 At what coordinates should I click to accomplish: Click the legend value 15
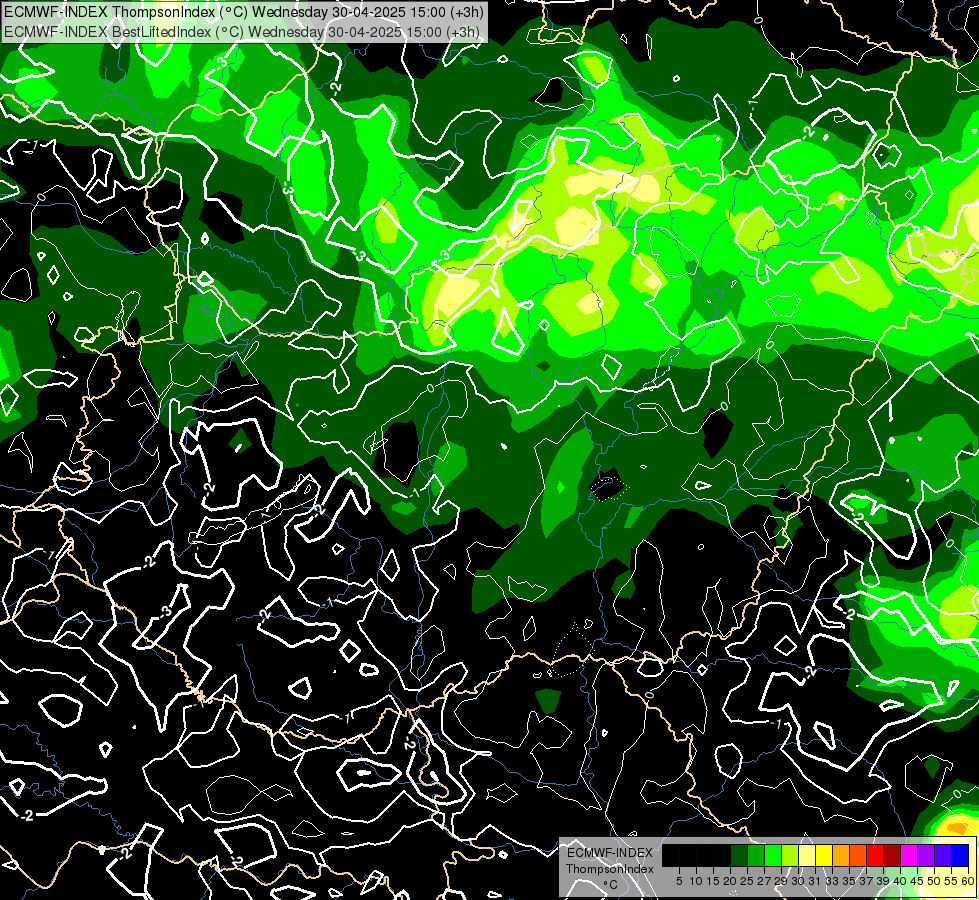[713, 881]
